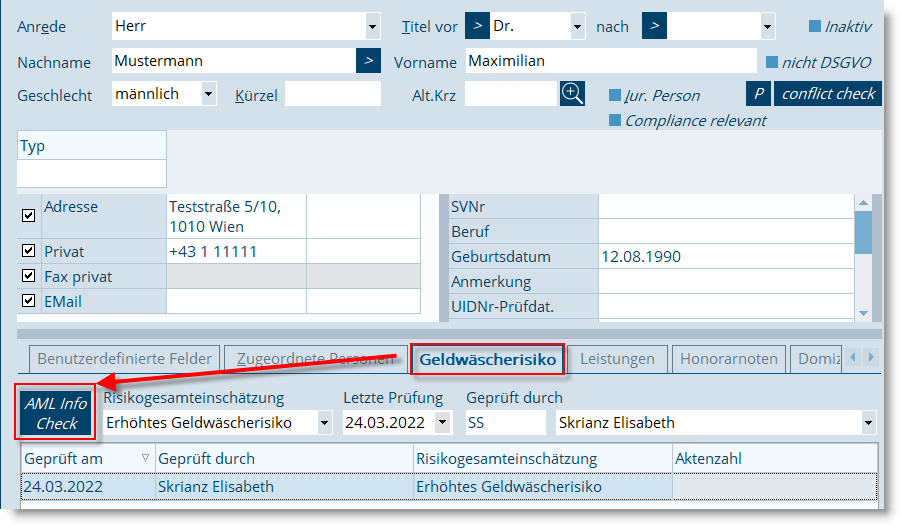
Task: Open the Letzte Prüfung date dropdown
Action: pyautogui.click(x=443, y=423)
